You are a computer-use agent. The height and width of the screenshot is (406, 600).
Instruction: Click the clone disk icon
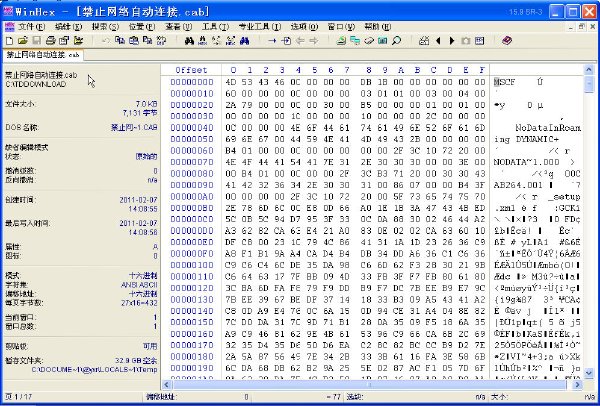[355, 41]
